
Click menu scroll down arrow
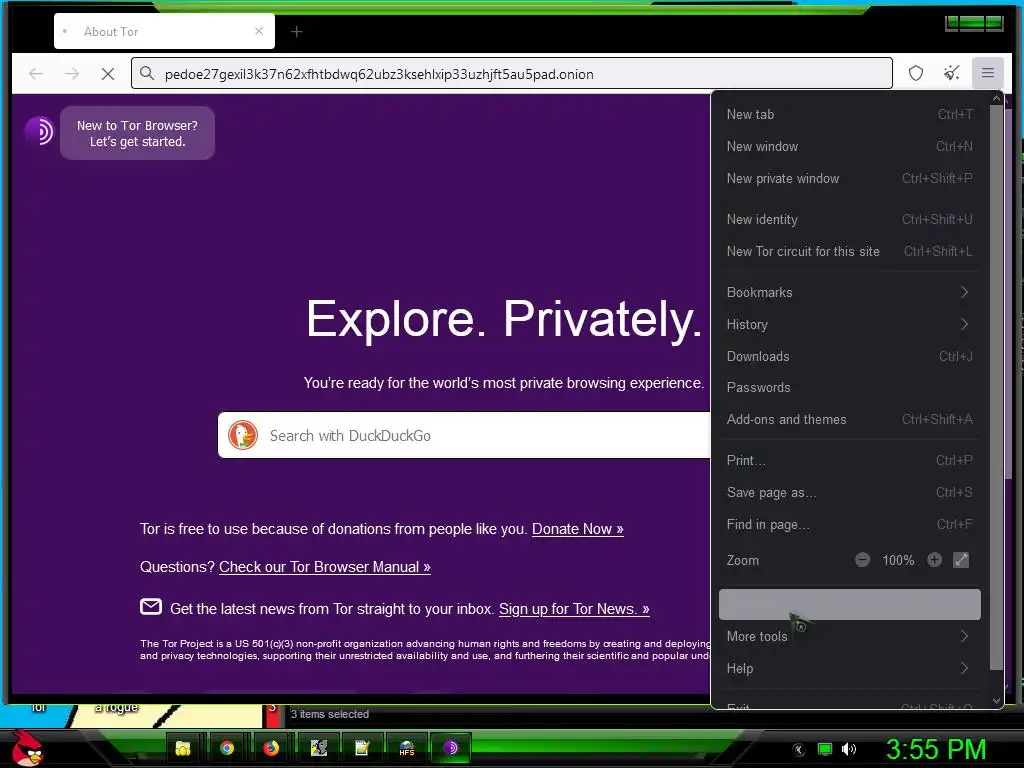[996, 700]
